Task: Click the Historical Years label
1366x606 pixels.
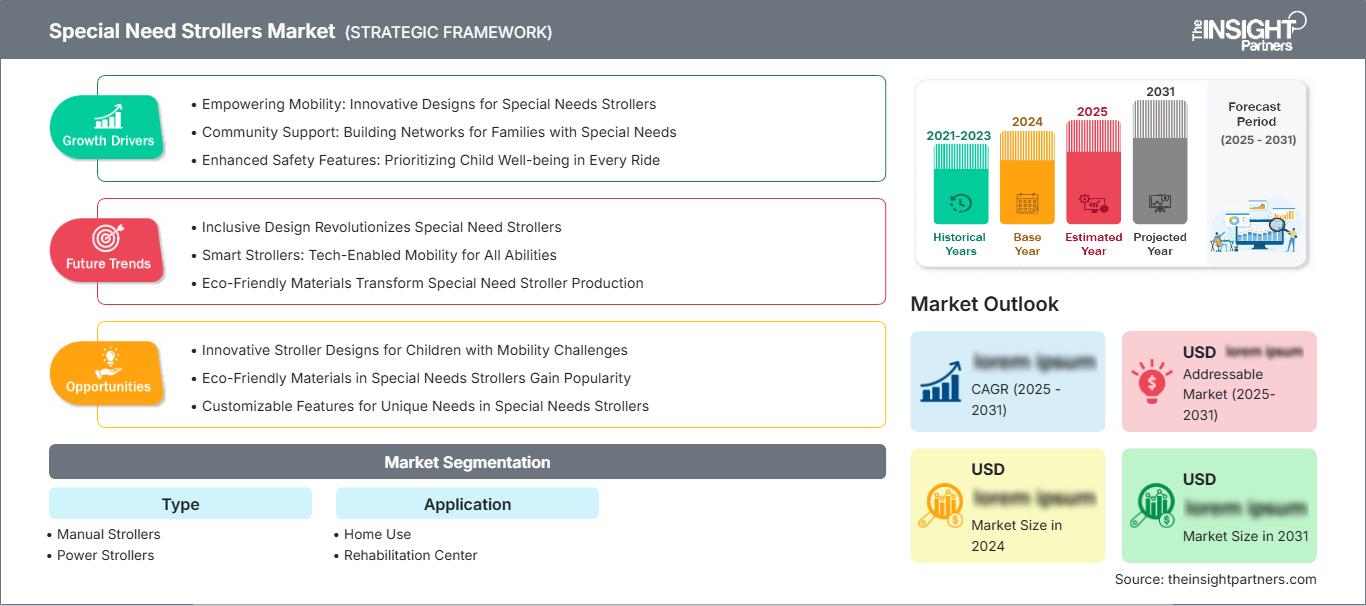Action: [960, 244]
